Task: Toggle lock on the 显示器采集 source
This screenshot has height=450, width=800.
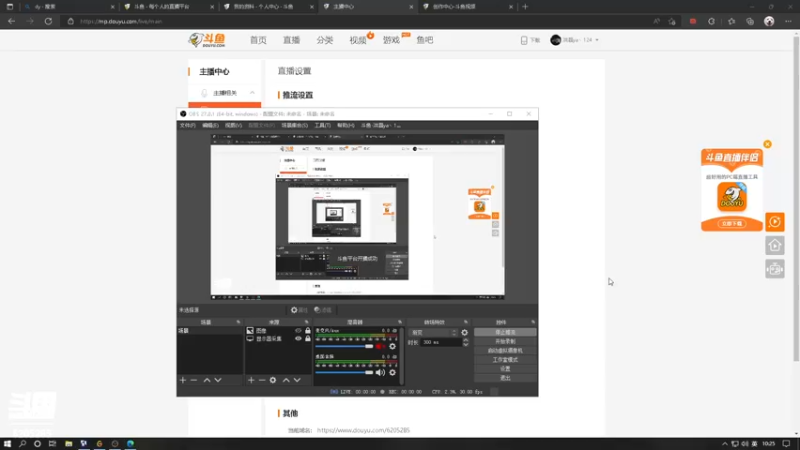Action: tap(308, 338)
